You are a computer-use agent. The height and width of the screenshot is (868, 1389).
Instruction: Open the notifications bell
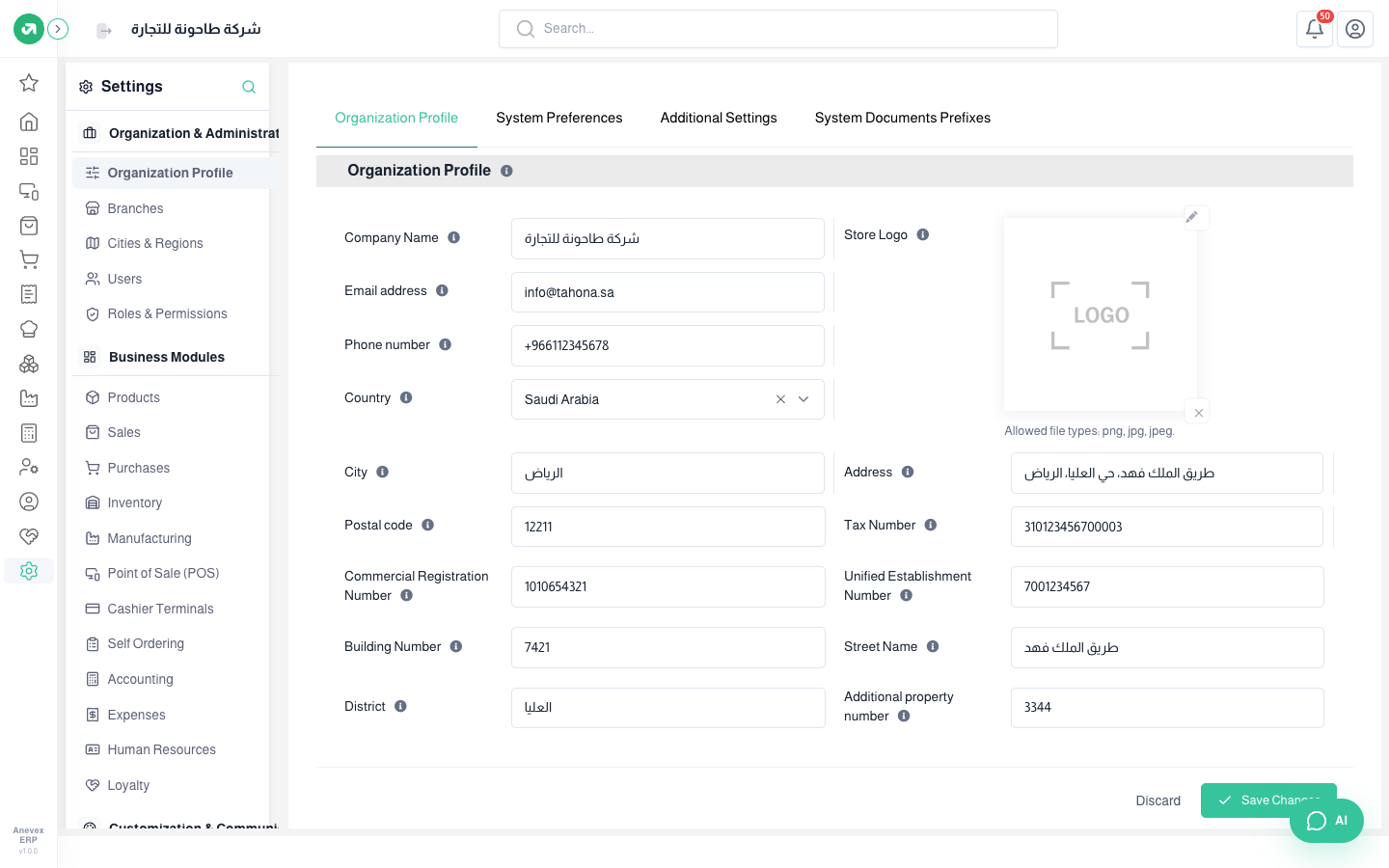[1315, 29]
